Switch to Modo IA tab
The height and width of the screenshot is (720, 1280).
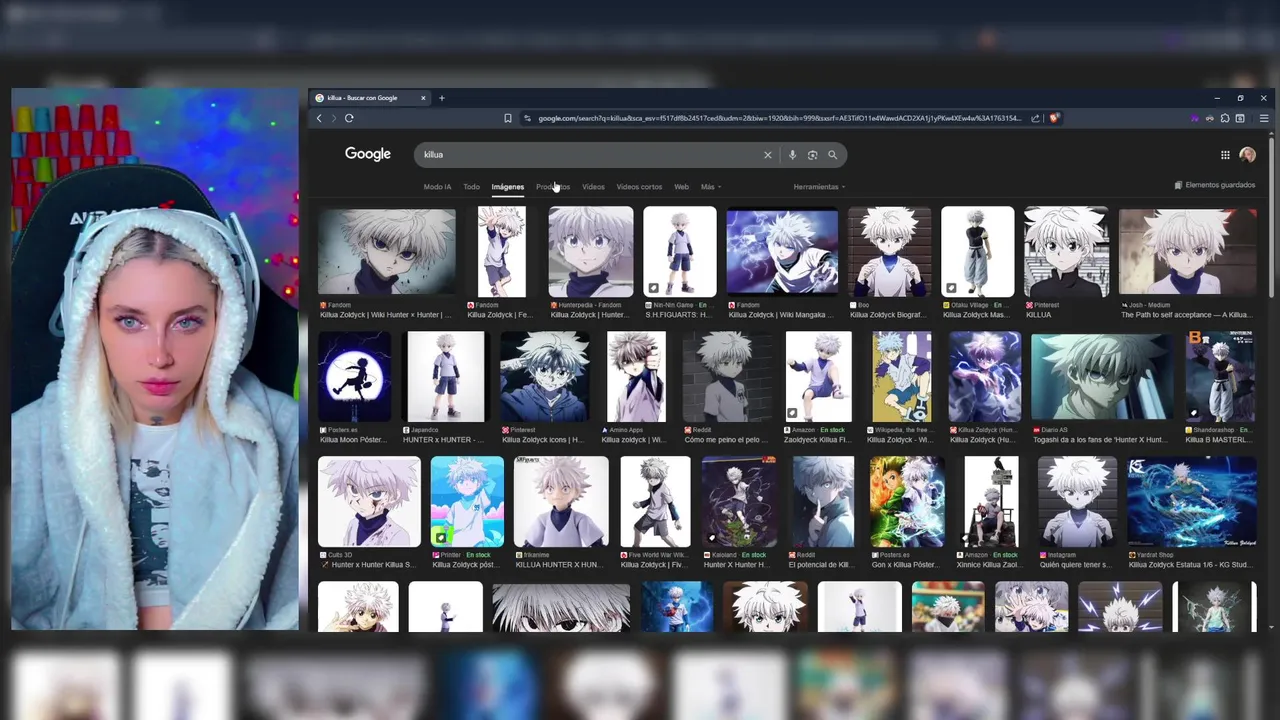point(437,187)
